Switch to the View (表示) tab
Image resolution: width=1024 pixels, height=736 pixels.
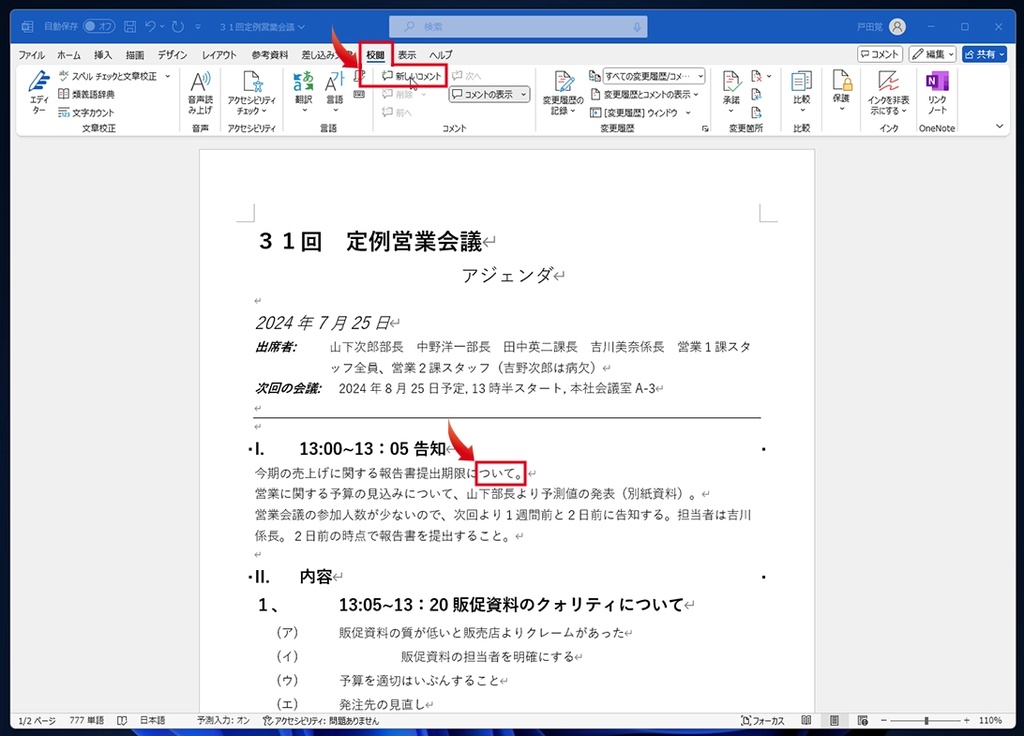[x=407, y=55]
